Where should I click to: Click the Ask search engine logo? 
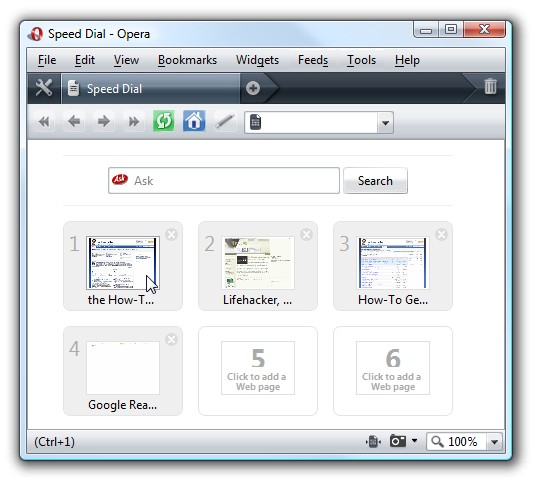coord(120,179)
